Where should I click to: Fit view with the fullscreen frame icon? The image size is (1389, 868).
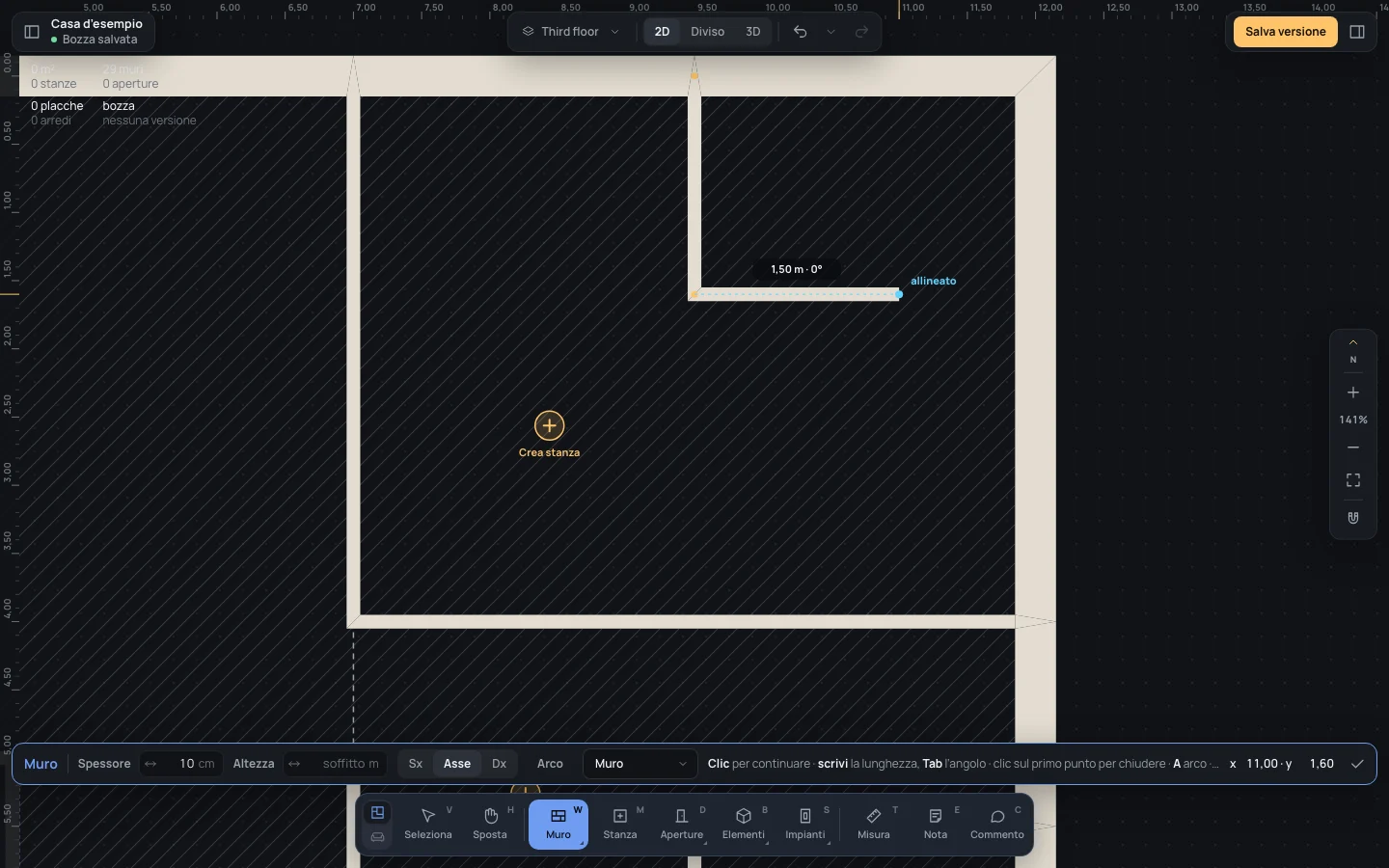point(1353,480)
